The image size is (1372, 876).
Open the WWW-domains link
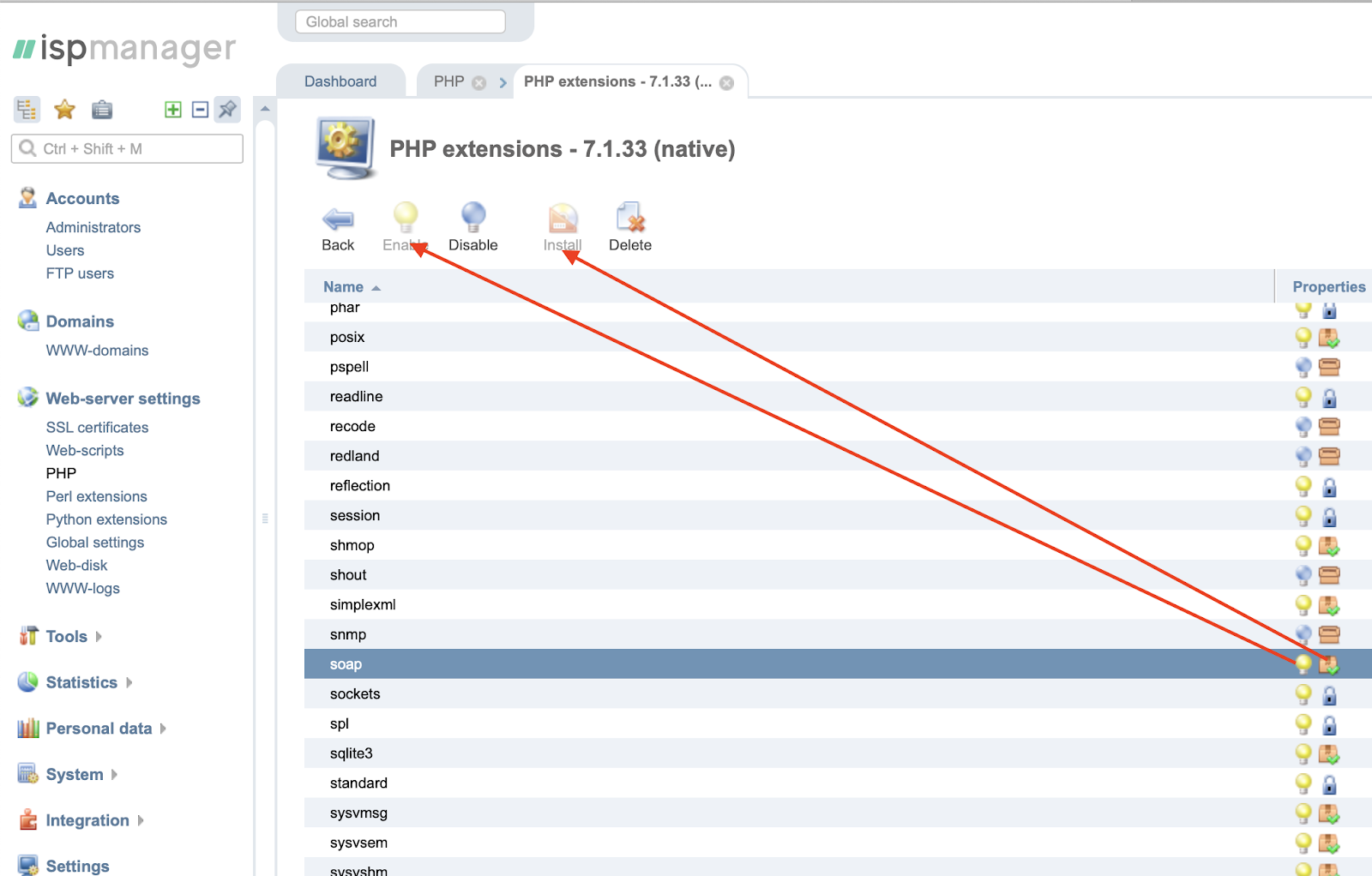pos(98,351)
